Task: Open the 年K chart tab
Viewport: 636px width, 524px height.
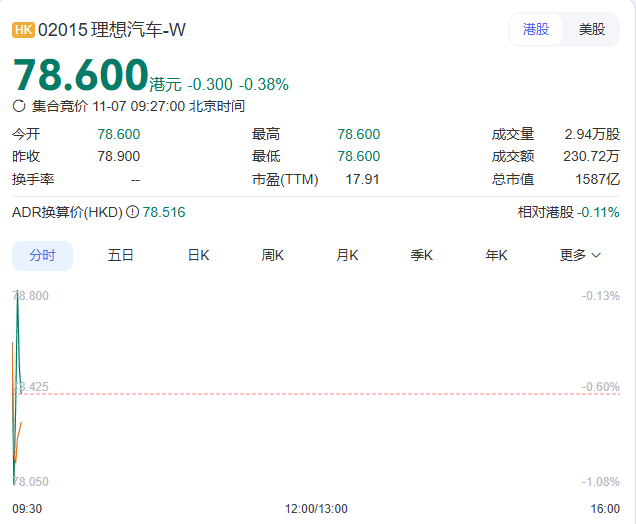Action: click(x=496, y=255)
